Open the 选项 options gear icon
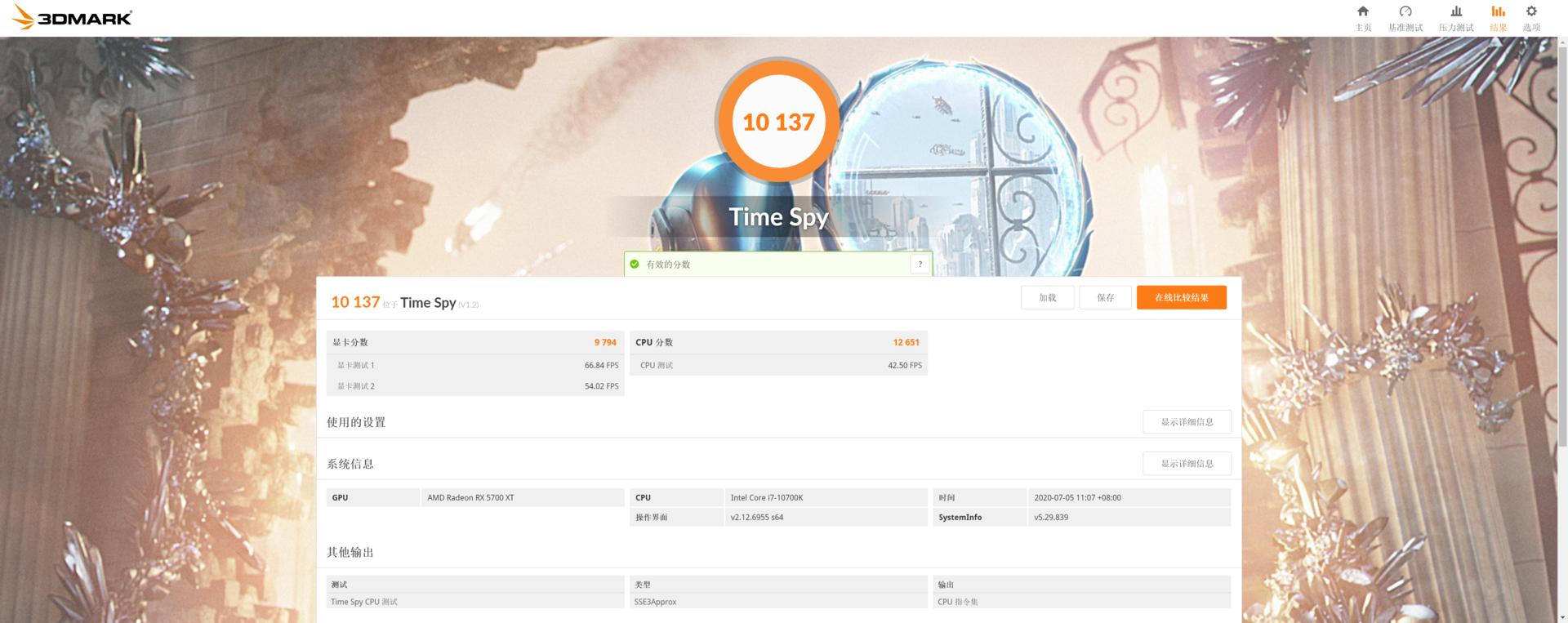Screen dimensions: 1568x623 [x=1531, y=11]
